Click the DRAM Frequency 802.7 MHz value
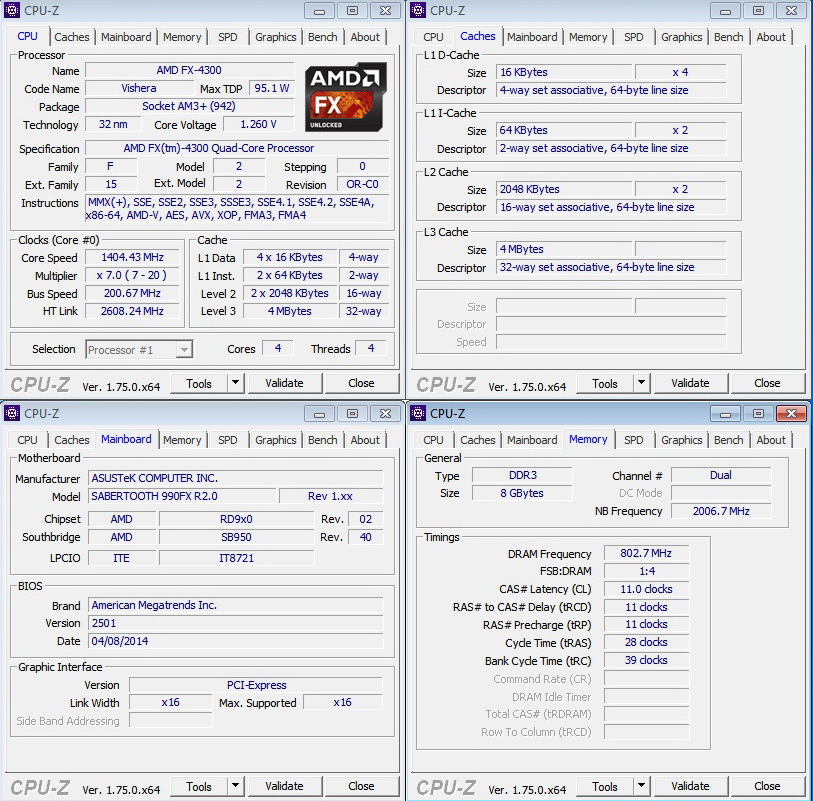Image resolution: width=813 pixels, height=801 pixels. [x=646, y=553]
